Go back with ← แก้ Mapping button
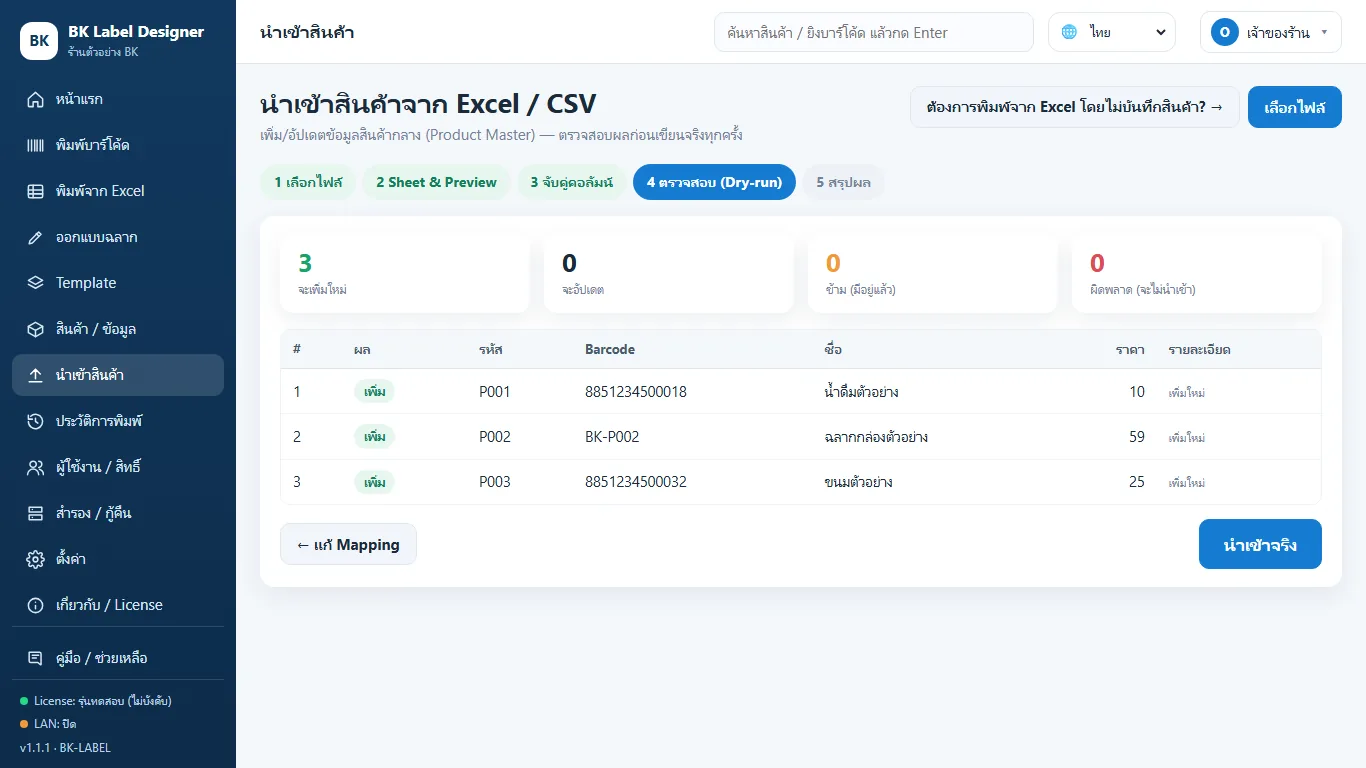The width and height of the screenshot is (1366, 768). pos(348,545)
